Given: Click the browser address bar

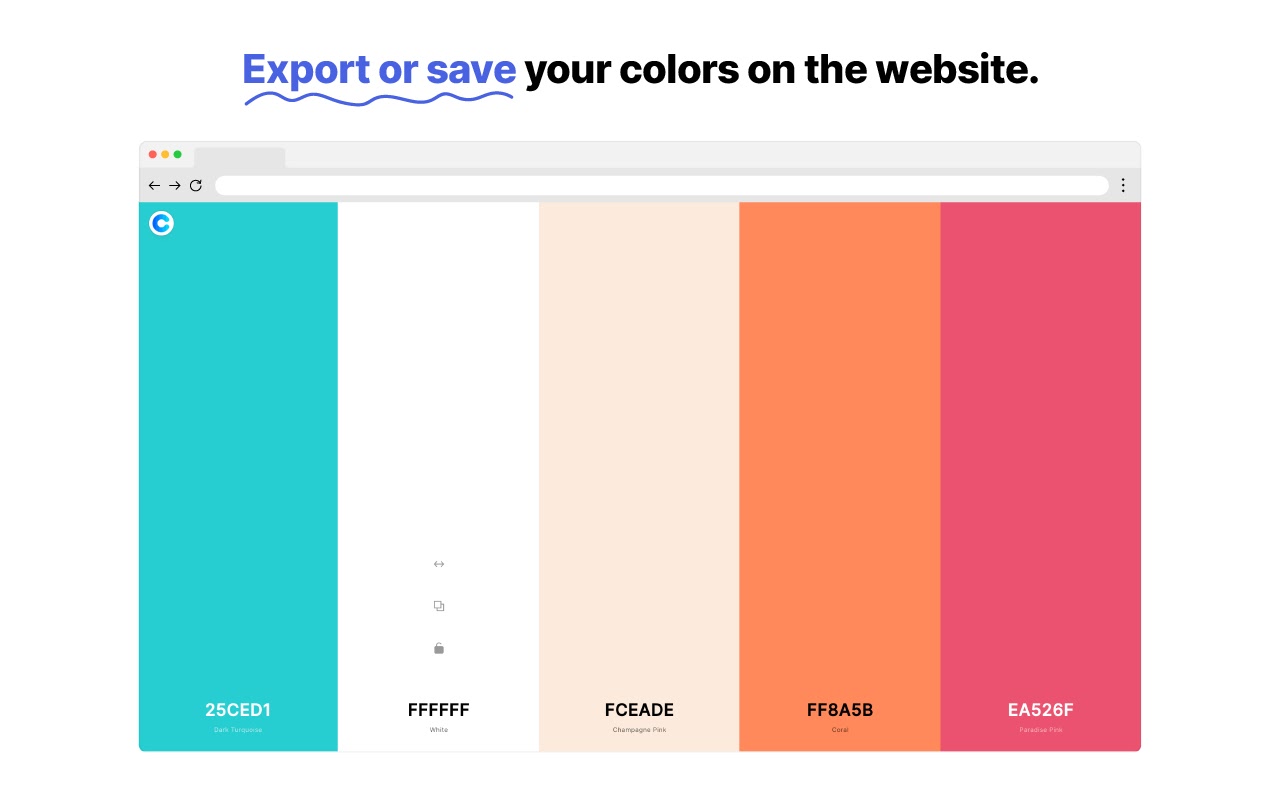Looking at the screenshot, I should click(x=662, y=185).
